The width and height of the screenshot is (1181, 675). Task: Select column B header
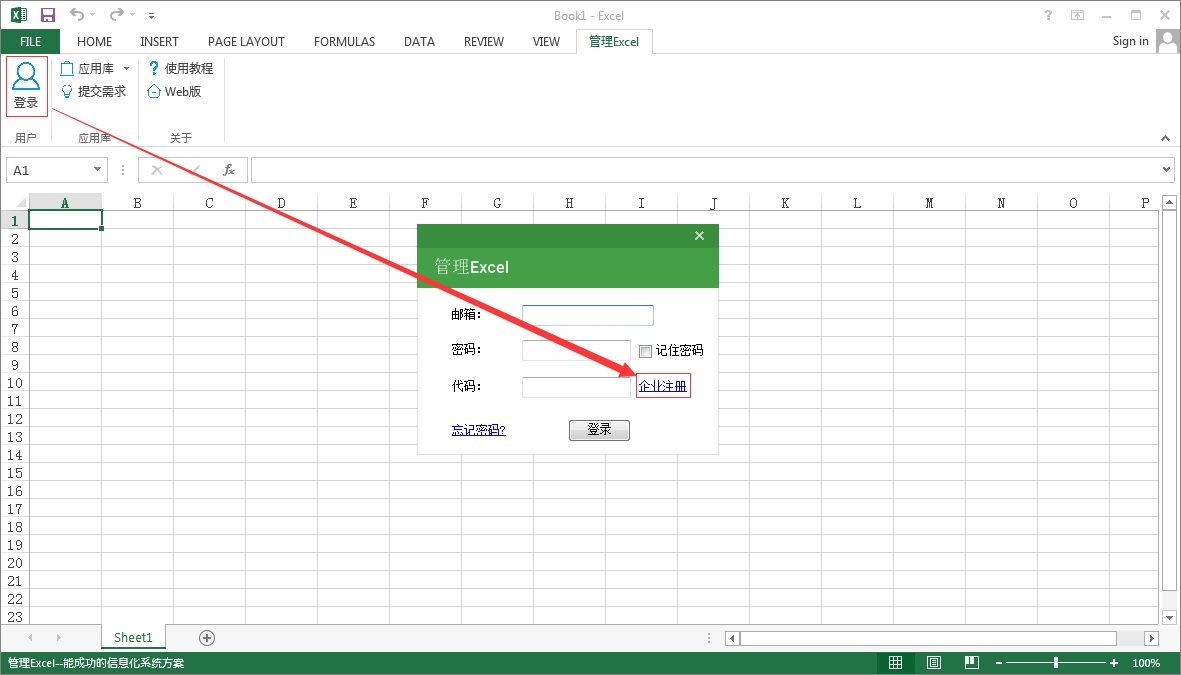137,203
